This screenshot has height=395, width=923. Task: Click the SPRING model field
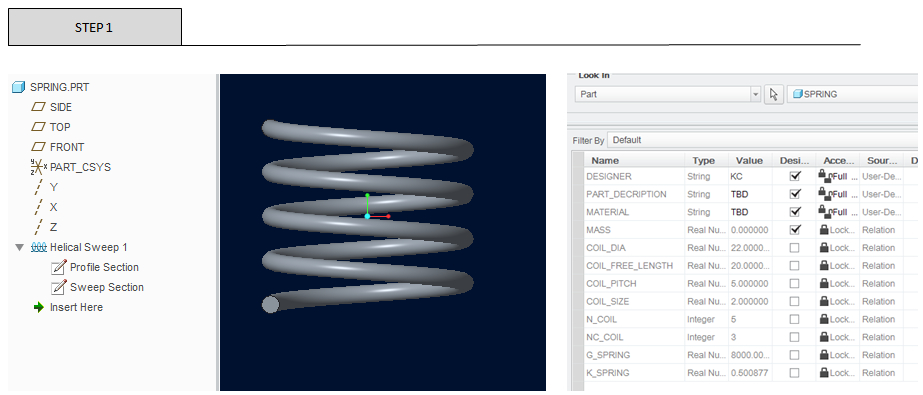(x=853, y=94)
